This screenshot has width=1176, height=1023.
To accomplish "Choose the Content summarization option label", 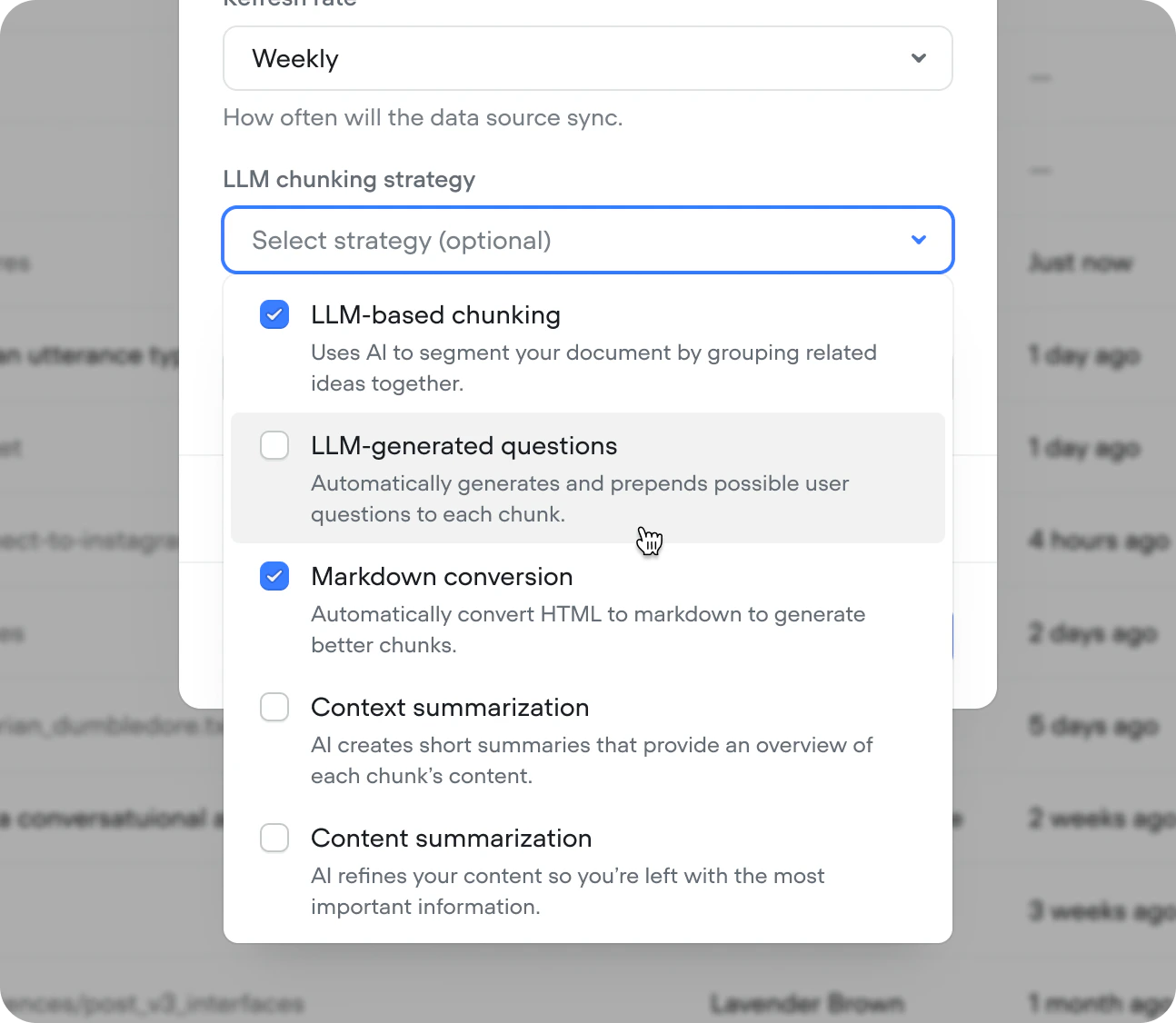I will pyautogui.click(x=451, y=839).
